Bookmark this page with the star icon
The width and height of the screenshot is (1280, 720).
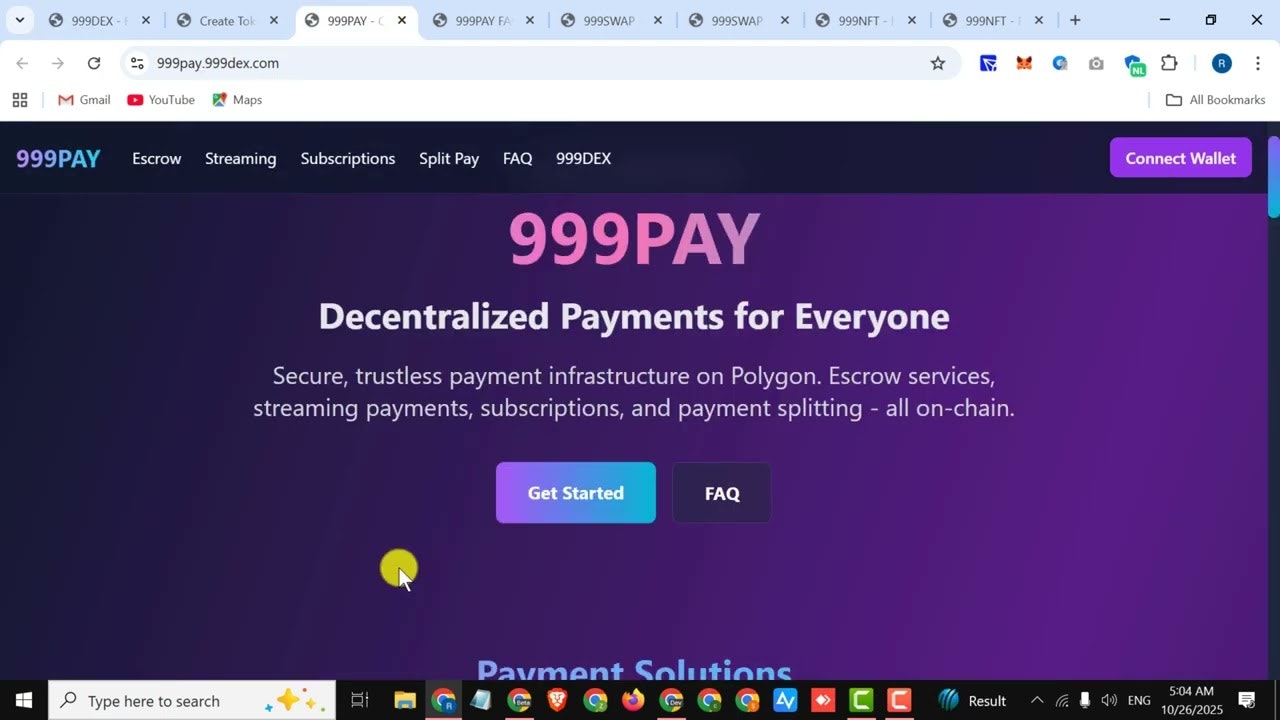pyautogui.click(x=937, y=63)
